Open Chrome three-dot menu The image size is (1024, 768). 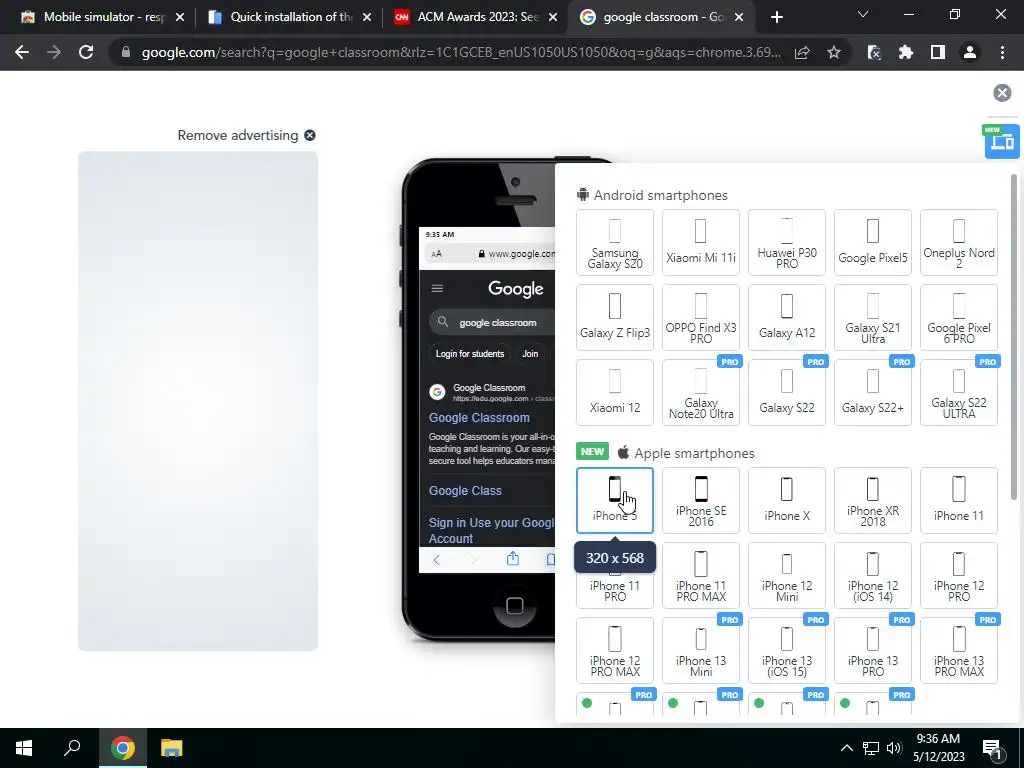click(1002, 52)
